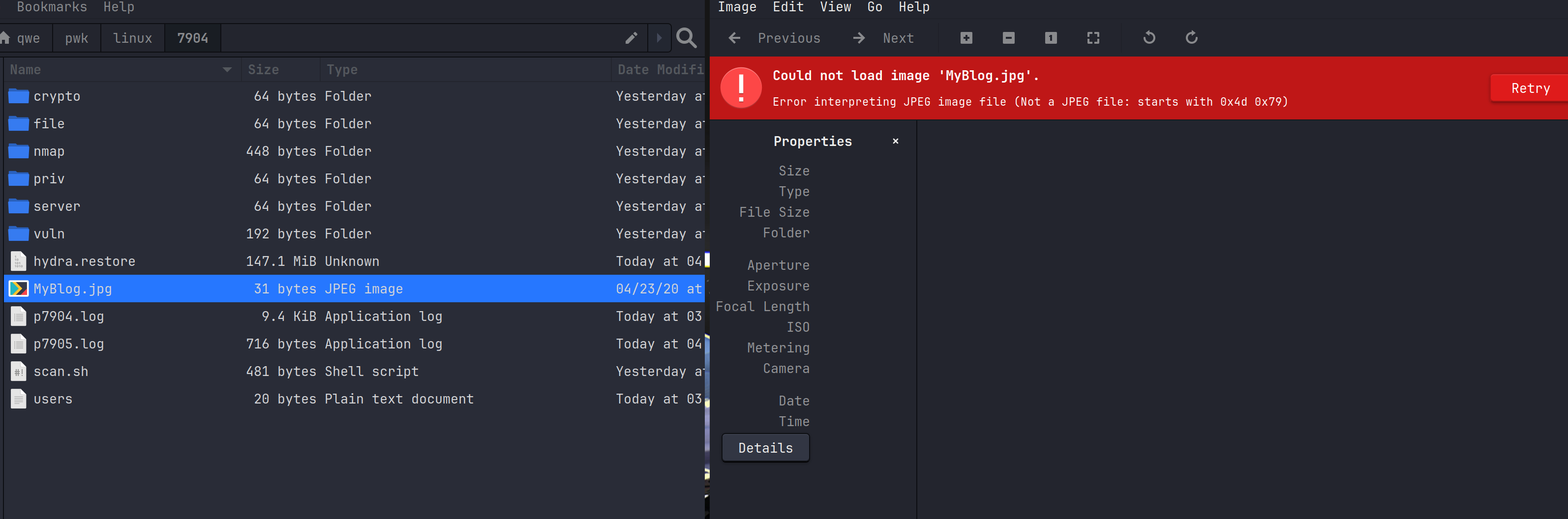Go to qwe in breadcrumb path
The height and width of the screenshot is (519, 1568).
pos(28,38)
